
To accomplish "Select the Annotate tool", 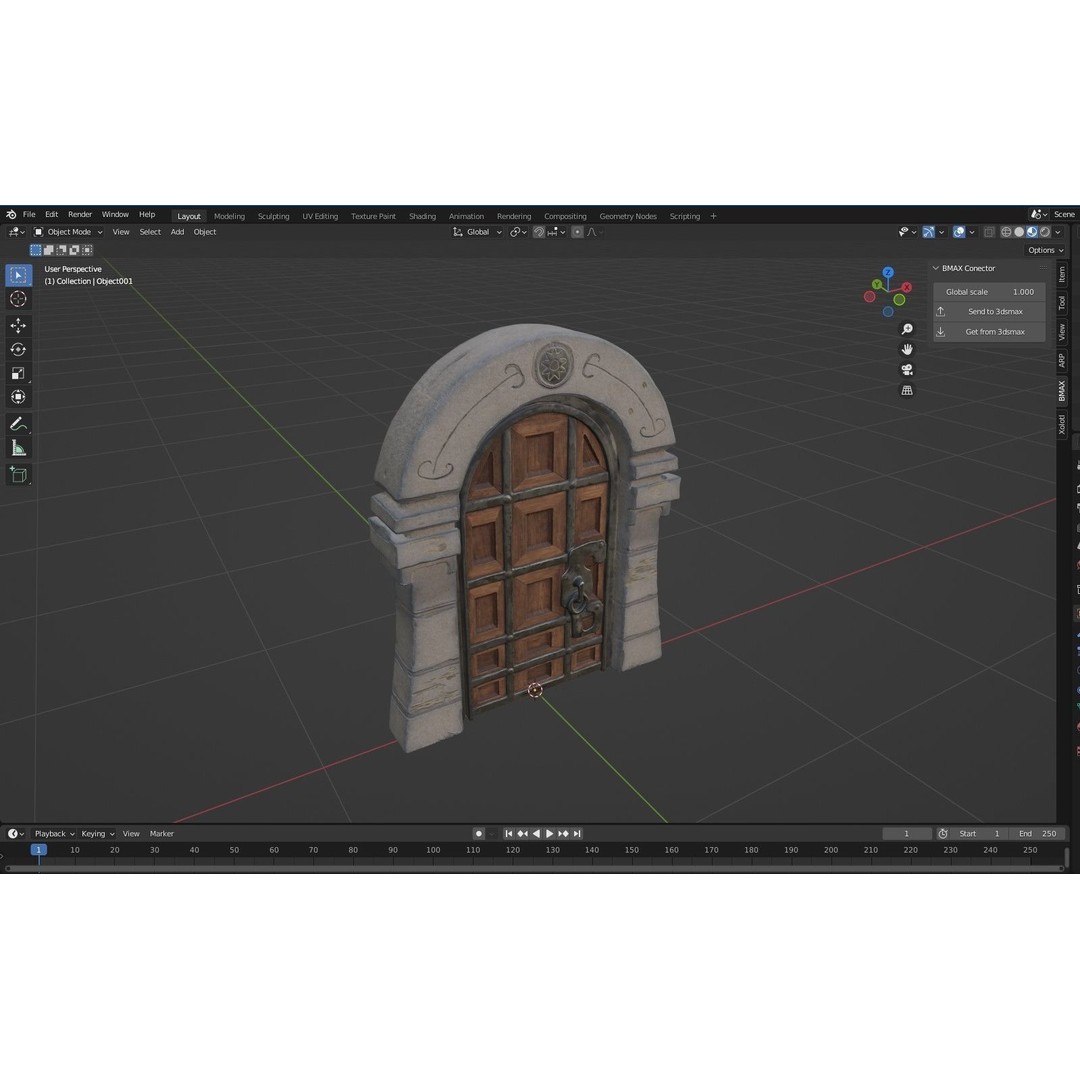I will point(18,423).
